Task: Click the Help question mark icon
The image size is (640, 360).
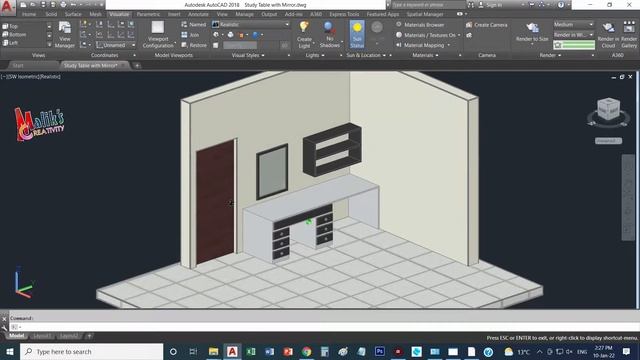Action: 561,5
